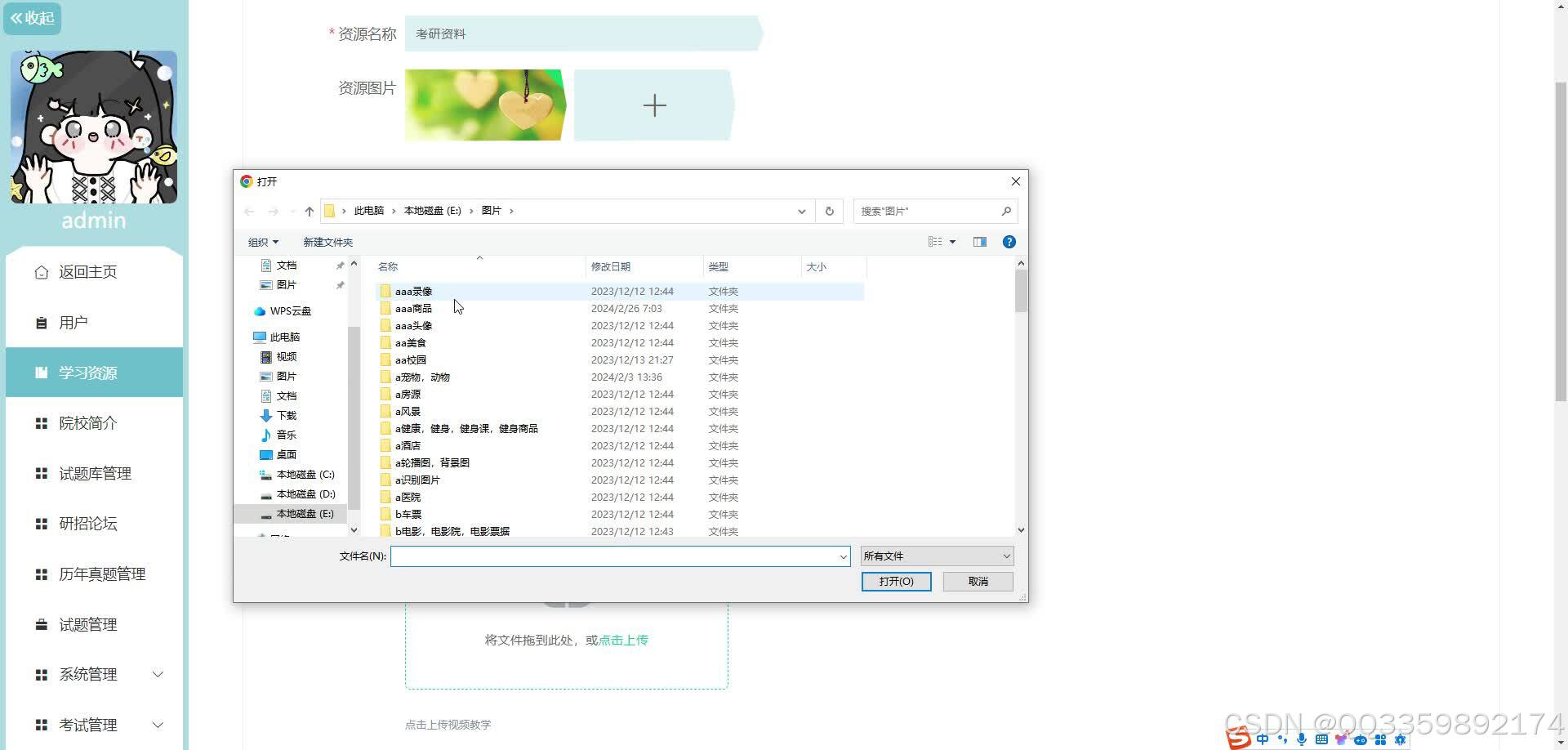Image resolution: width=1568 pixels, height=750 pixels.
Task: Select the a轮播图，背景图 folder
Action: (621, 463)
